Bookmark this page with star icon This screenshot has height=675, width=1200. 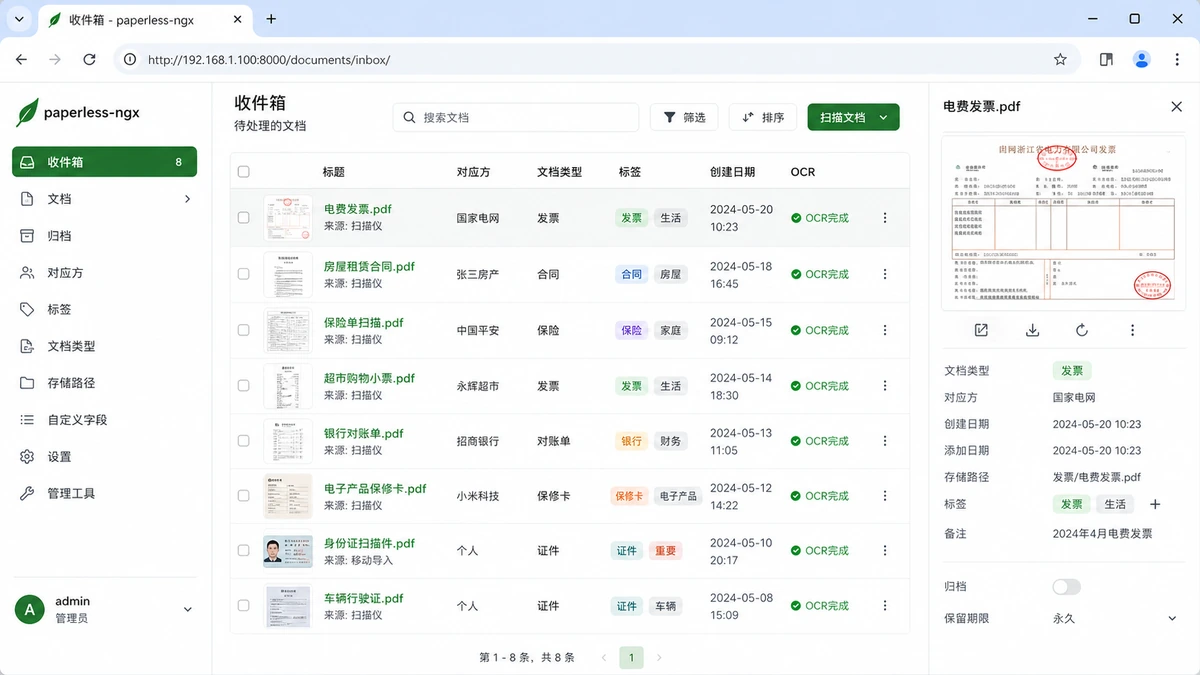pos(1060,60)
